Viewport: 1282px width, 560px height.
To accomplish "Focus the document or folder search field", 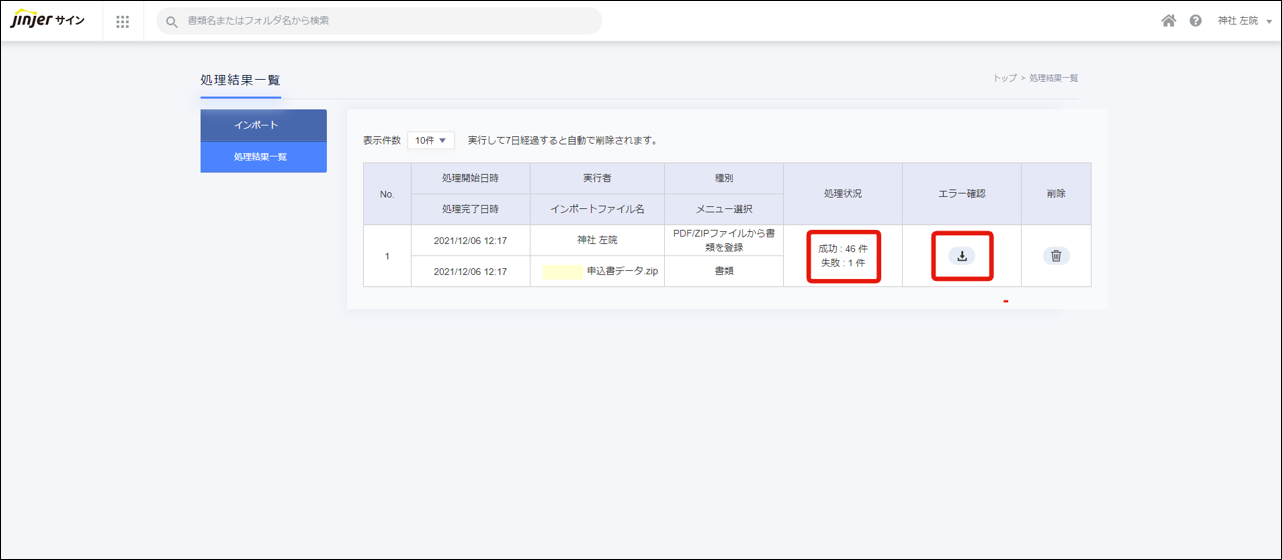I will [390, 21].
